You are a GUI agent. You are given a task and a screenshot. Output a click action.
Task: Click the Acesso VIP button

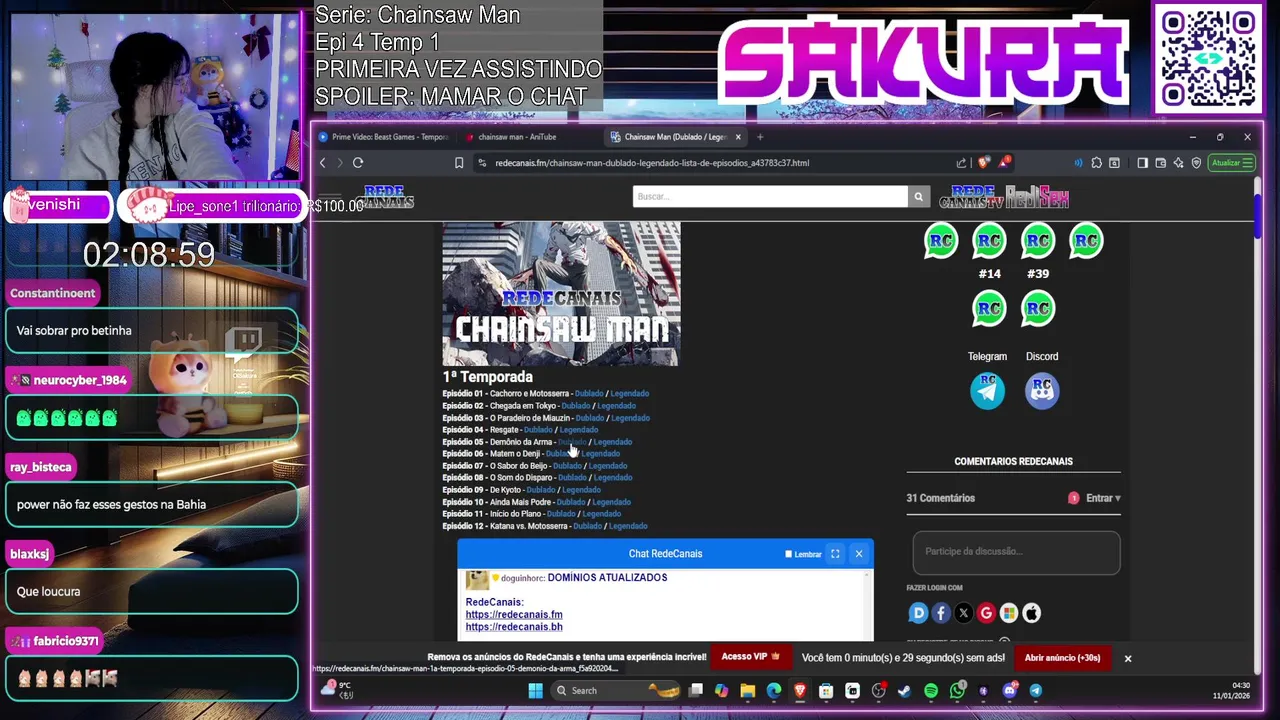pos(751,657)
